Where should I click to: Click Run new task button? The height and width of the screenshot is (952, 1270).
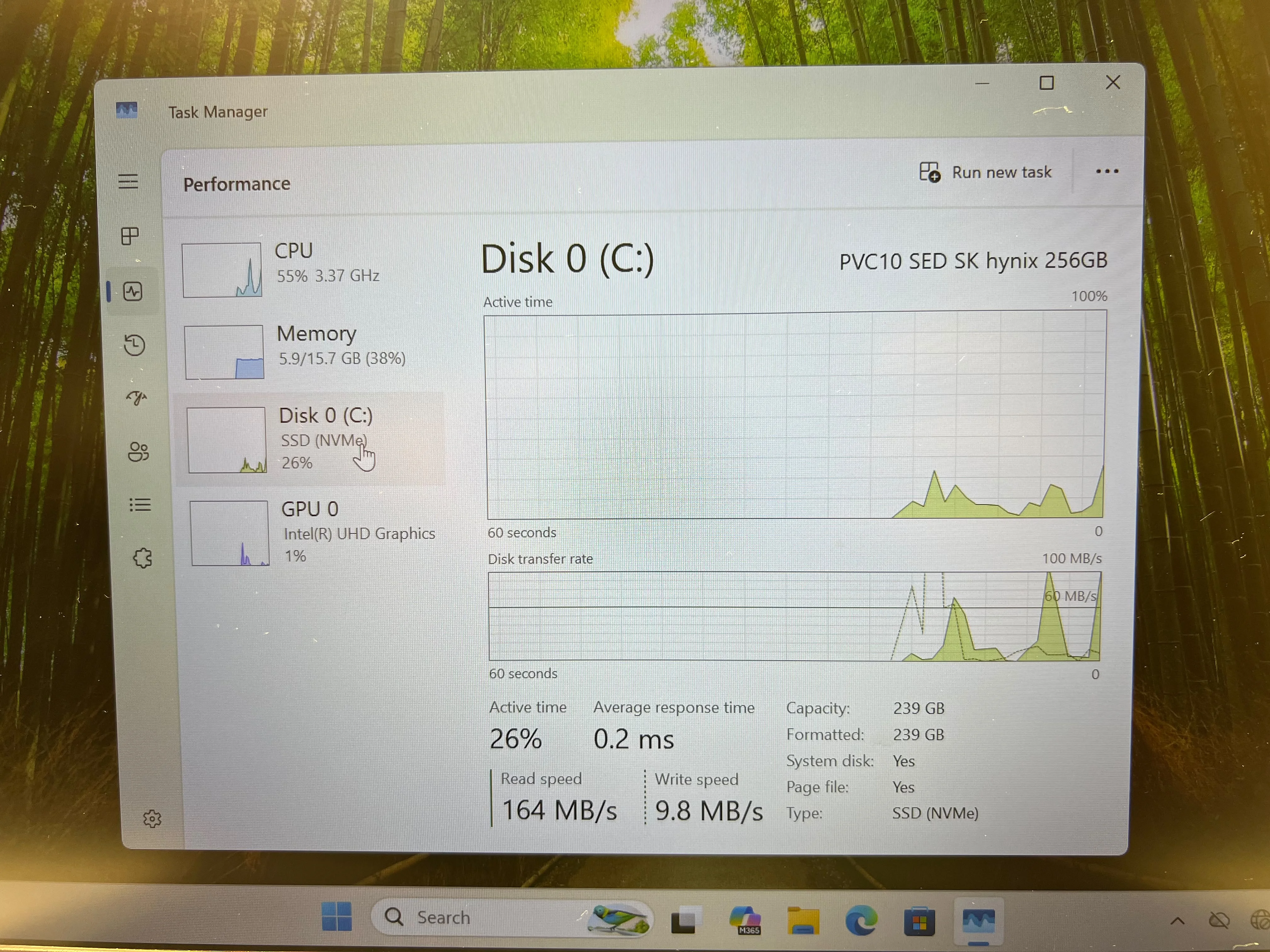(x=985, y=172)
